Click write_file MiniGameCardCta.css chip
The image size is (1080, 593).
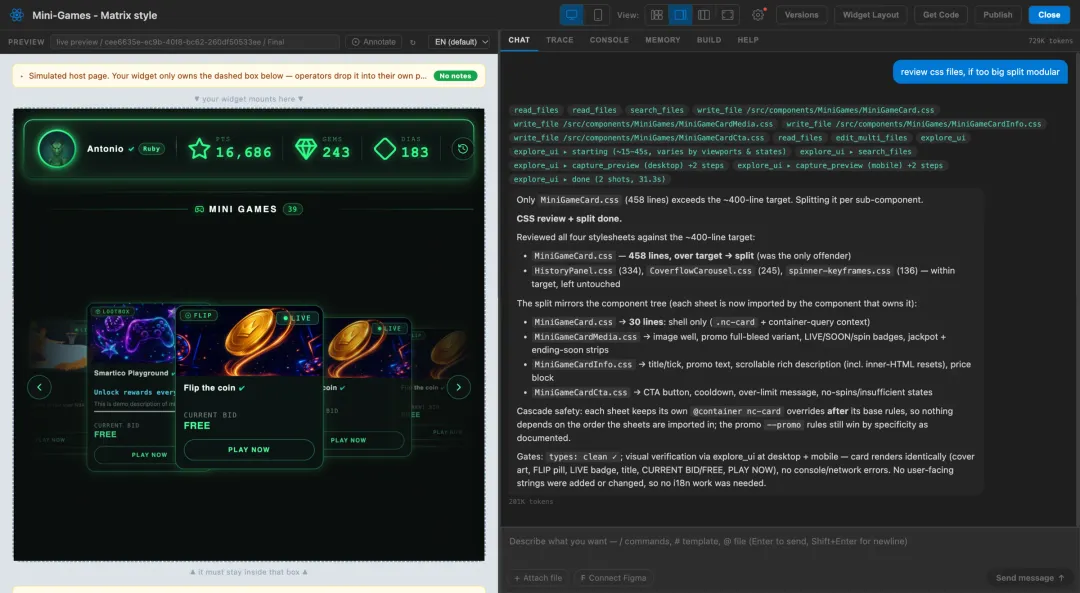coord(638,138)
